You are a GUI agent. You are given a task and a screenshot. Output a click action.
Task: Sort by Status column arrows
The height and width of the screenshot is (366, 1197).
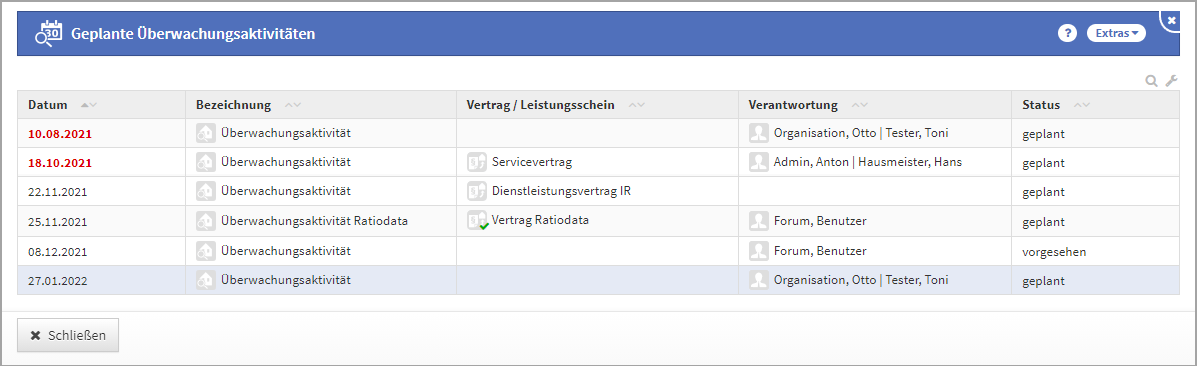[x=1081, y=105]
